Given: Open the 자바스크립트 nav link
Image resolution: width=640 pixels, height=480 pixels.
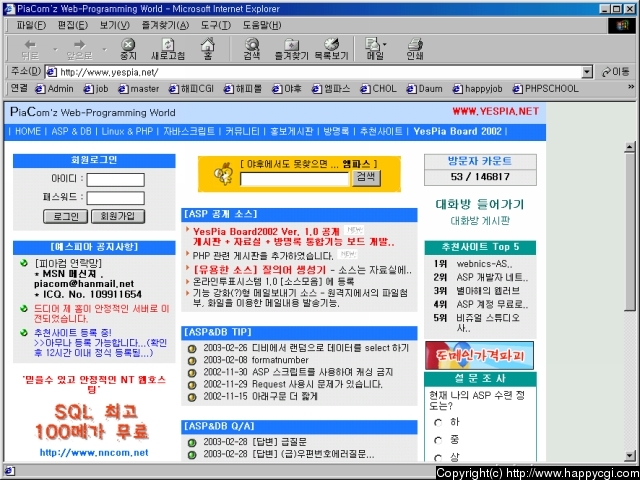Looking at the screenshot, I should click(x=189, y=131).
